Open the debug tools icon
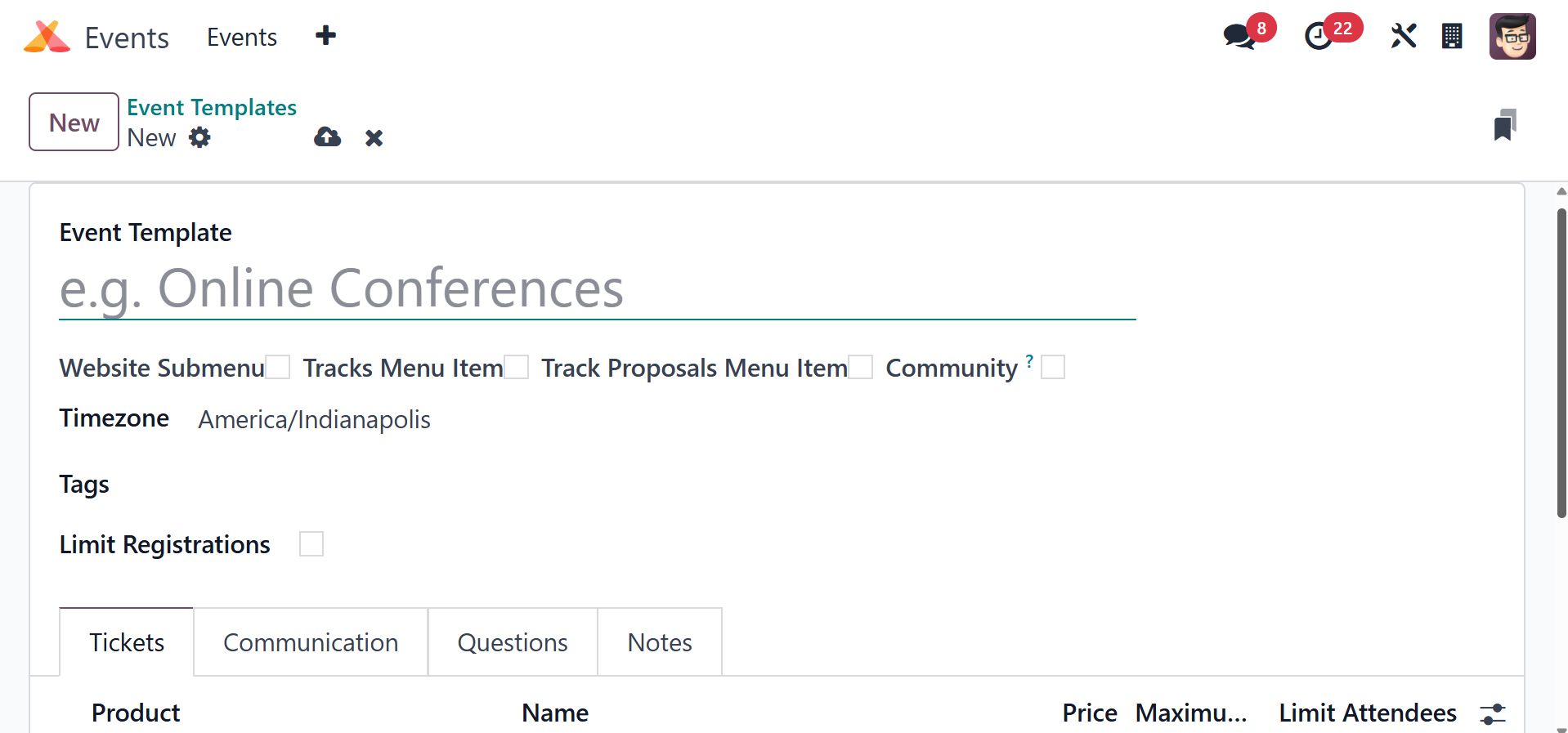 (x=1403, y=36)
